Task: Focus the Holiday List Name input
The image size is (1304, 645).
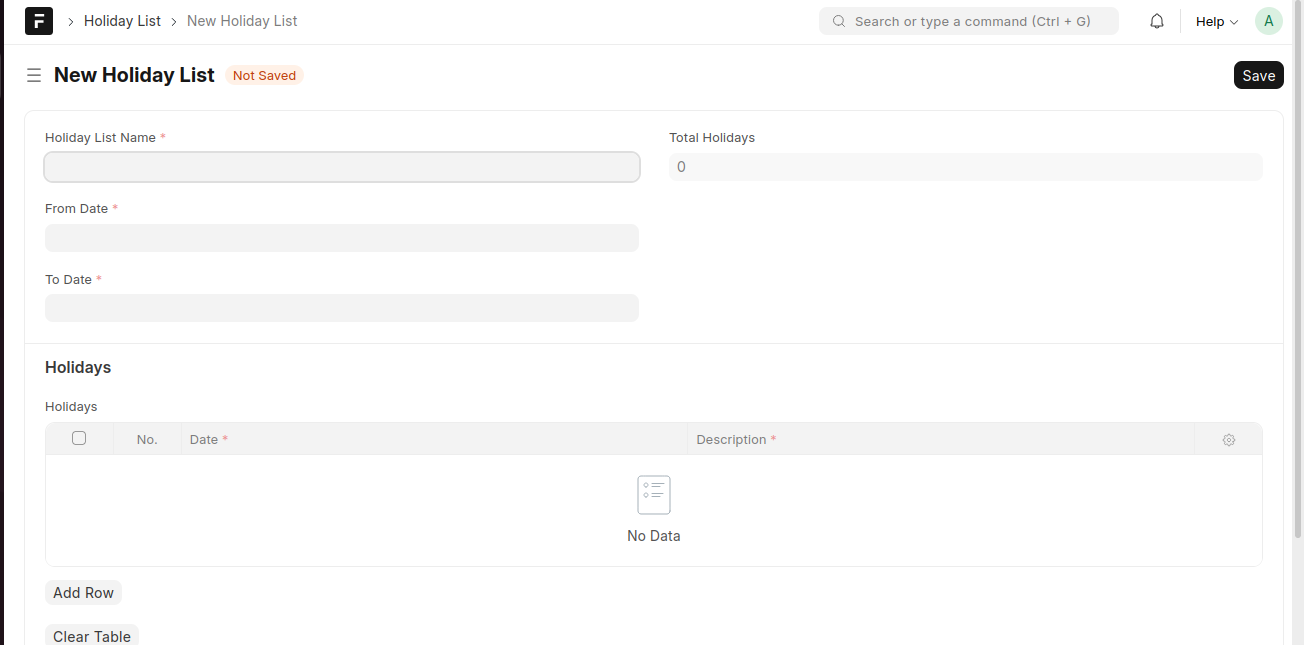Action: pos(341,167)
